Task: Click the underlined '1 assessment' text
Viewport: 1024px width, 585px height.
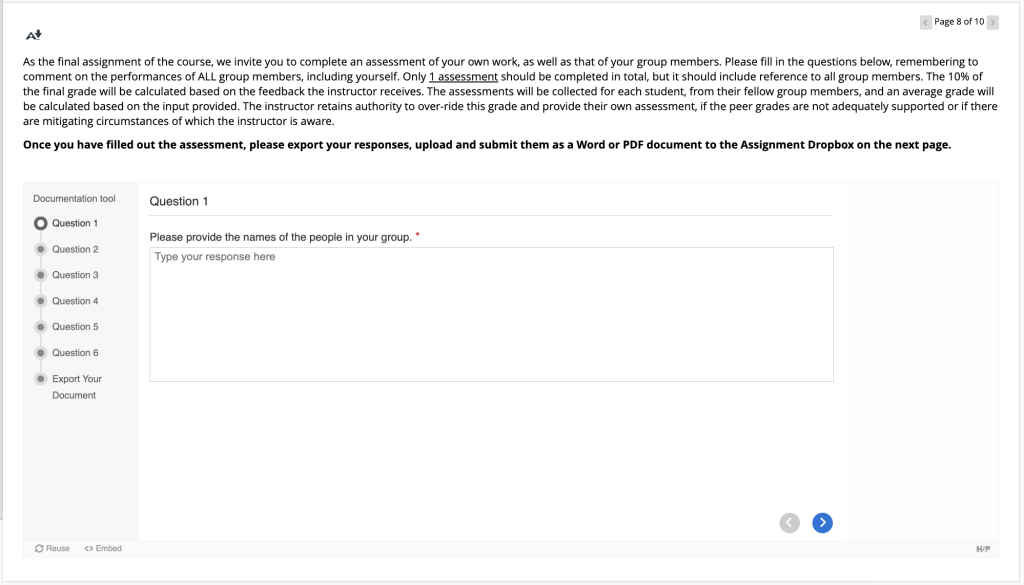Action: tap(463, 76)
